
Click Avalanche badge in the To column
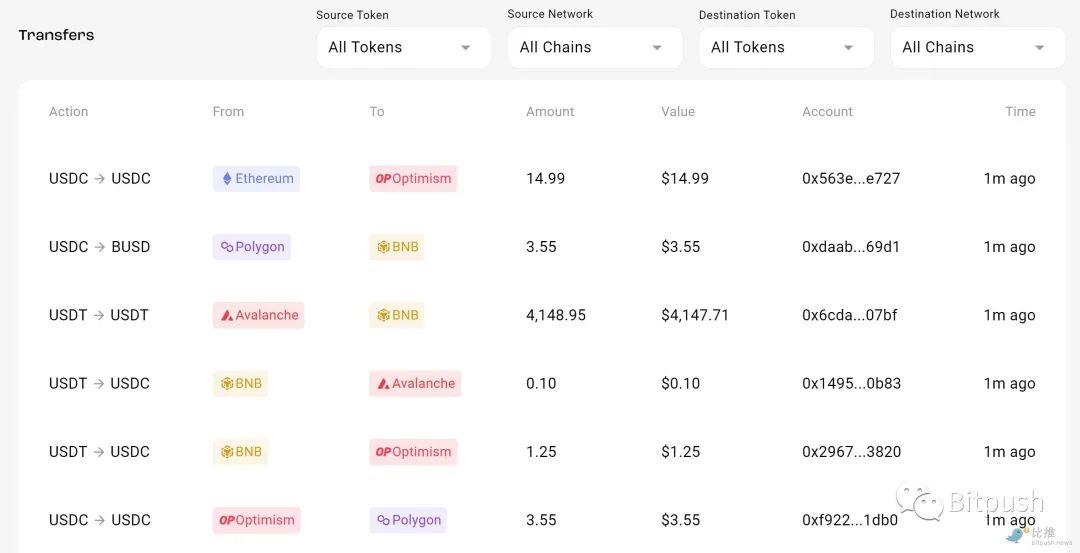click(x=415, y=383)
